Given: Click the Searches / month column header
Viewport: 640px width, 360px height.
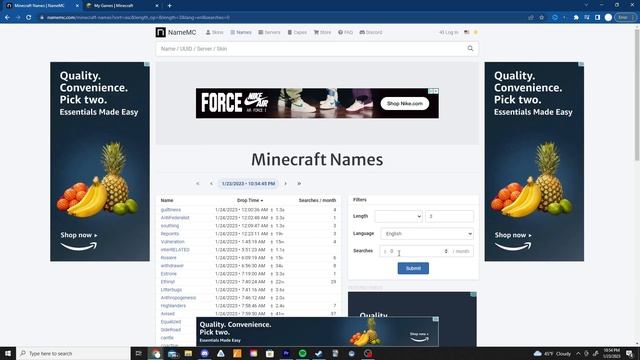Looking at the screenshot, I should click(317, 200).
